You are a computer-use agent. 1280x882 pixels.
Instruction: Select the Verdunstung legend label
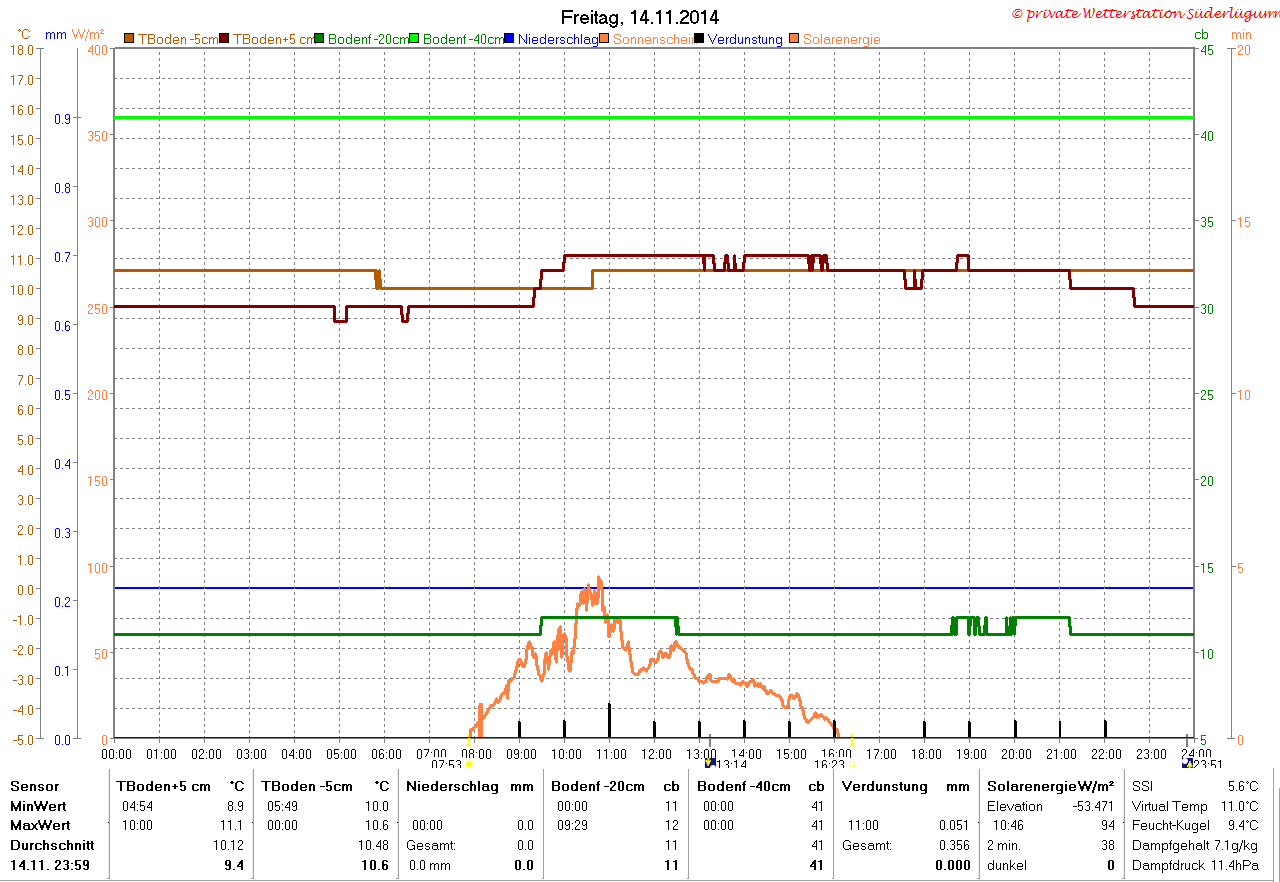745,39
